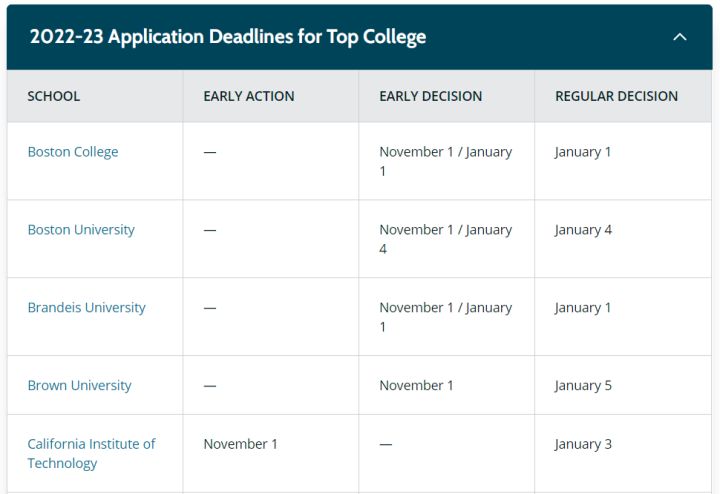Click Brown early decision November 1 cell

pyautogui.click(x=416, y=386)
